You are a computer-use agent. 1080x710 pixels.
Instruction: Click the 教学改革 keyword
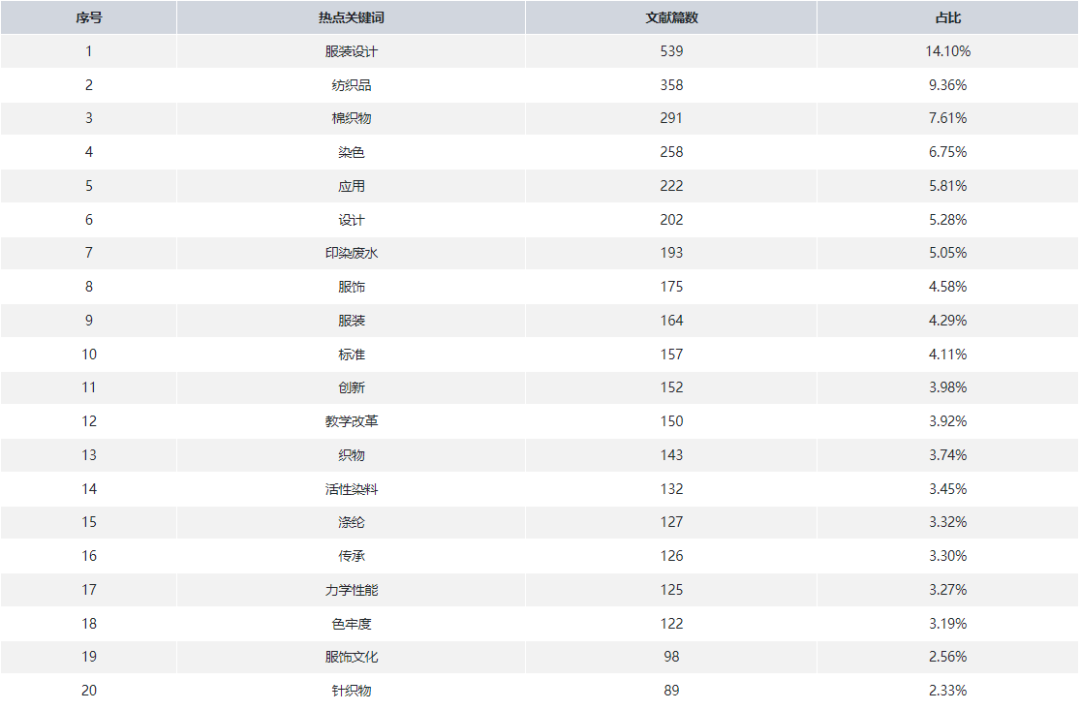click(x=351, y=421)
